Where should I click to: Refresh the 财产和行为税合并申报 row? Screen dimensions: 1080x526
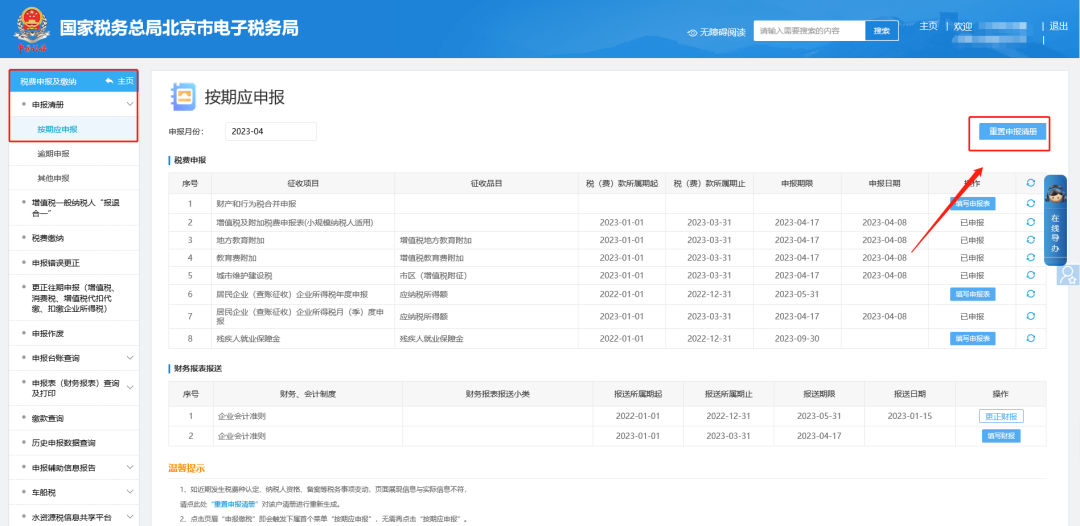[x=1030, y=203]
